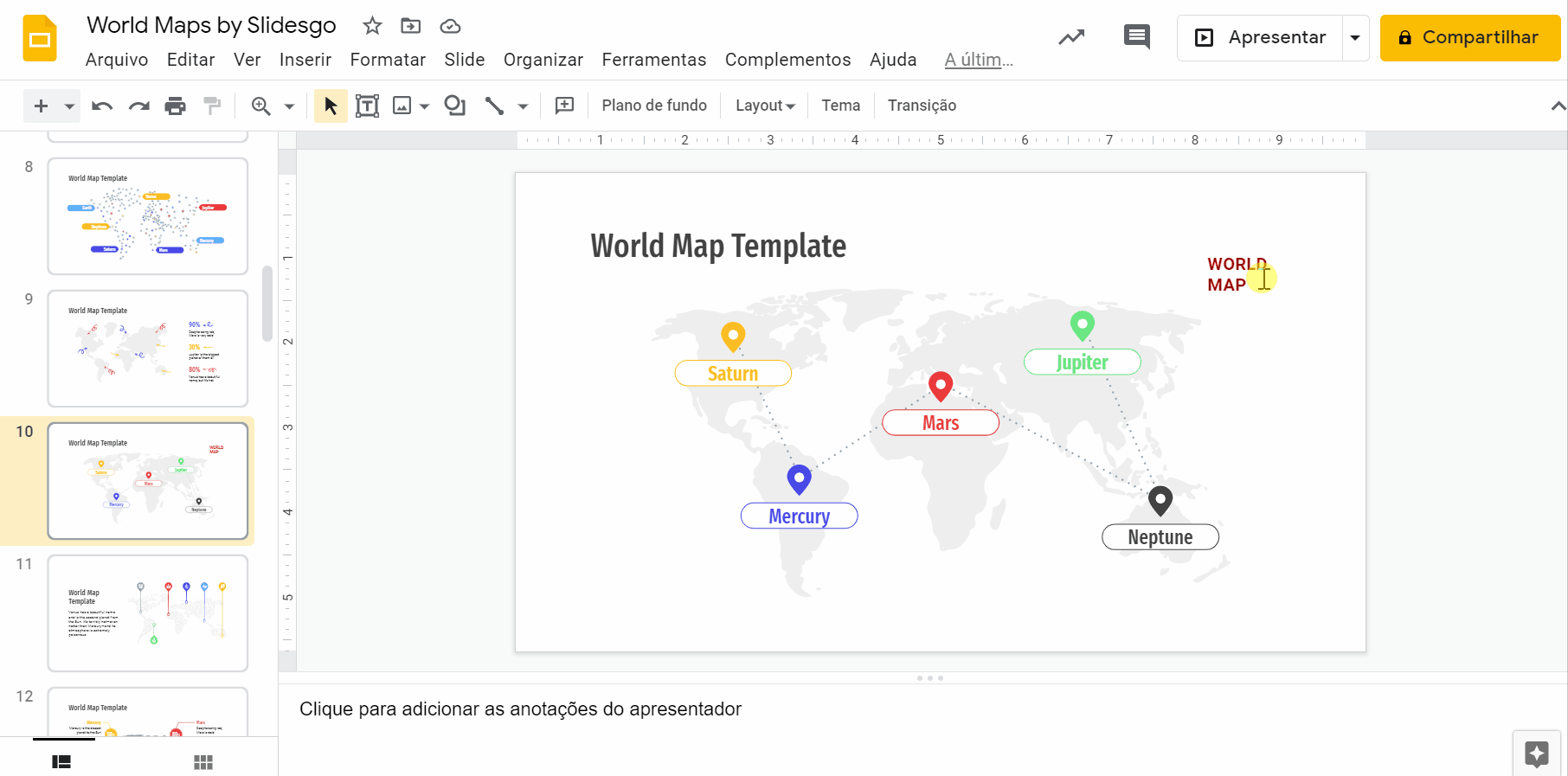This screenshot has height=776, width=1568.
Task: Open the Explore assistant button
Action: tap(1537, 754)
